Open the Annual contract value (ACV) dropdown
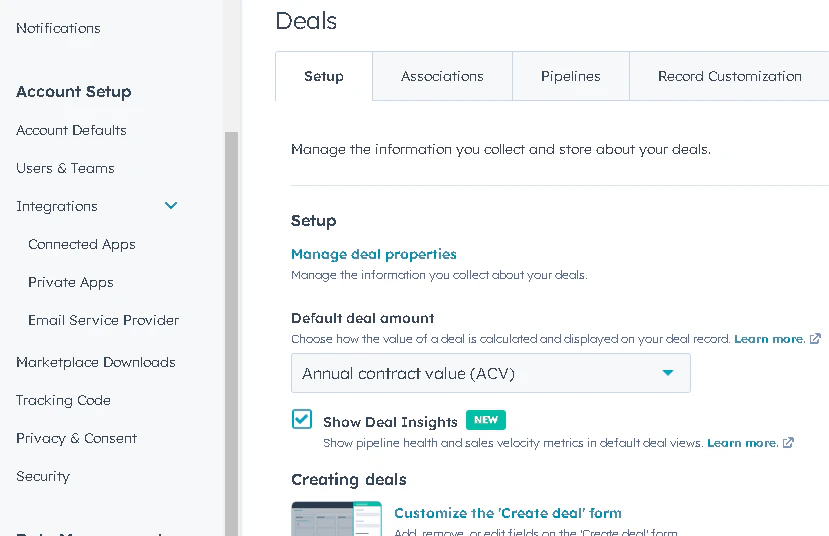The image size is (829, 536). point(491,373)
